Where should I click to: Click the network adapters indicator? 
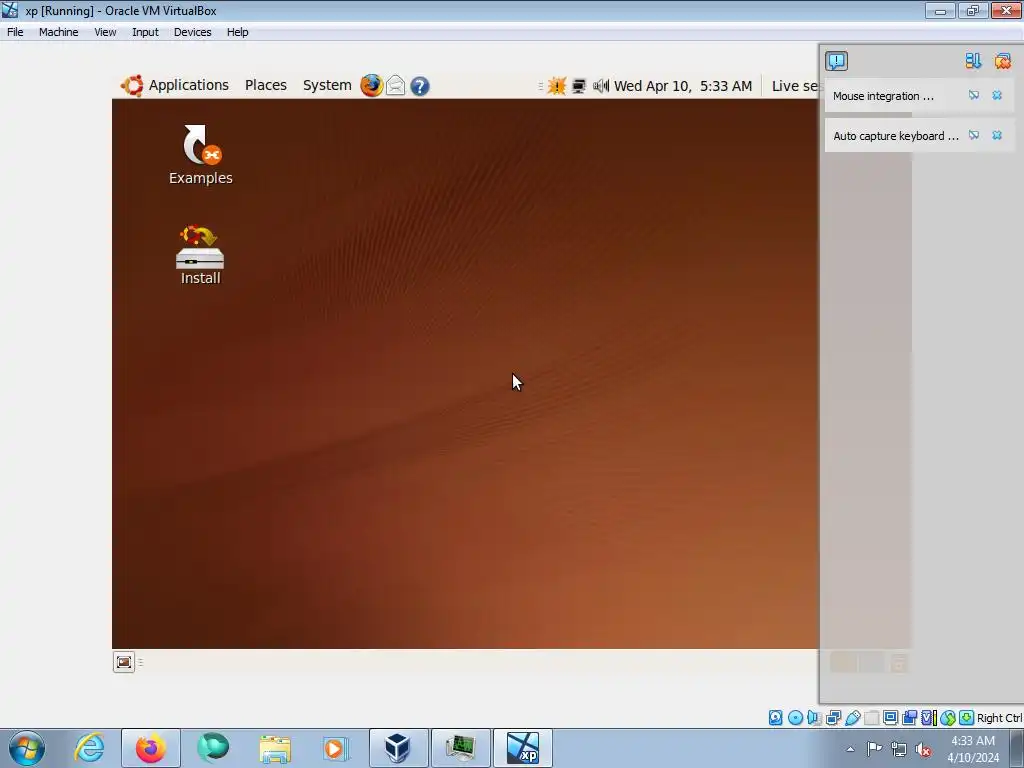coord(833,718)
